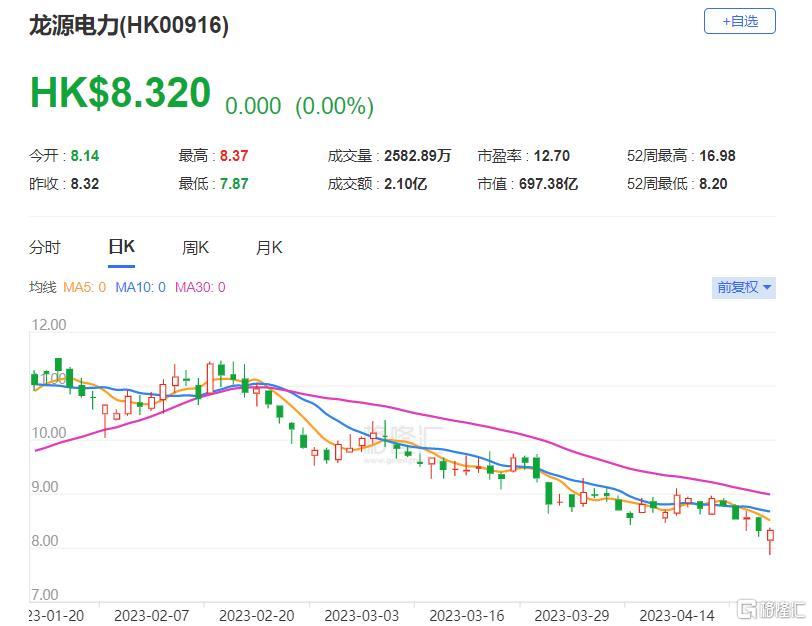This screenshot has width=812, height=626.
Task: Click the current price HK$8.320
Action: click(x=120, y=93)
